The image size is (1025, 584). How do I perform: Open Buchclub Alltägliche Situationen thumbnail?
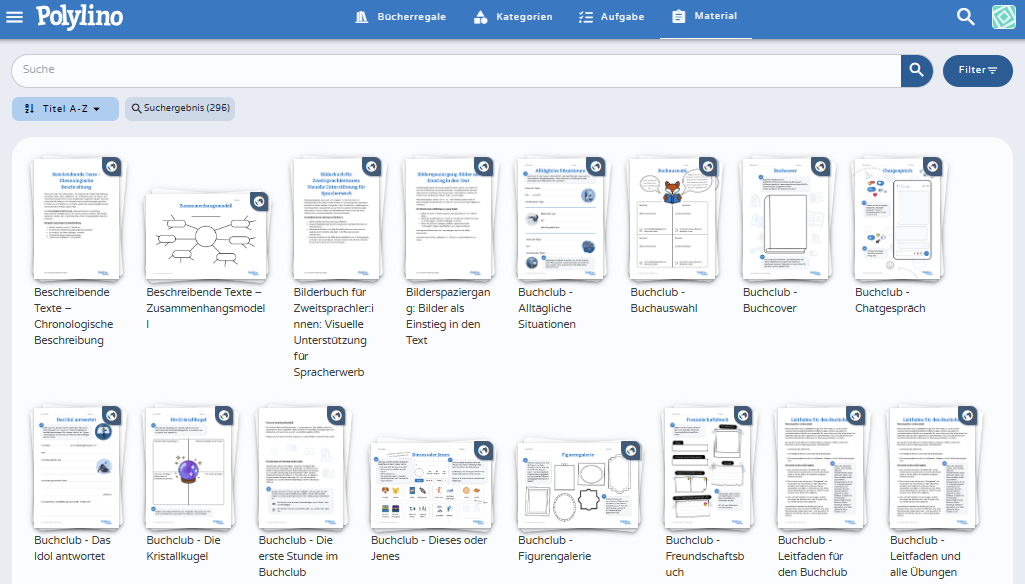click(x=562, y=219)
